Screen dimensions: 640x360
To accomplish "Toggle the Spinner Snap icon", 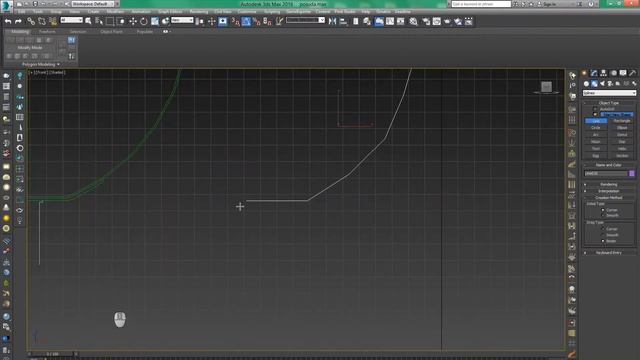I will pos(267,21).
